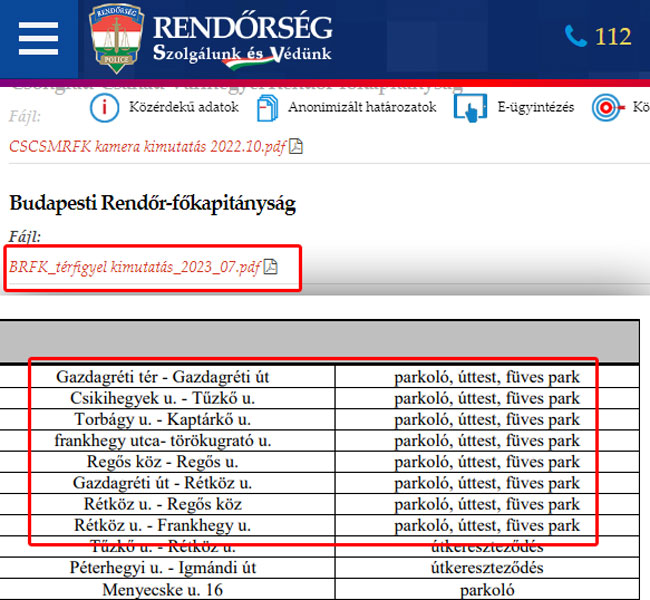This screenshot has height=600, width=650.
Task: Click PDF icon after CSCSMRFK kamera file
Action: pyautogui.click(x=296, y=146)
